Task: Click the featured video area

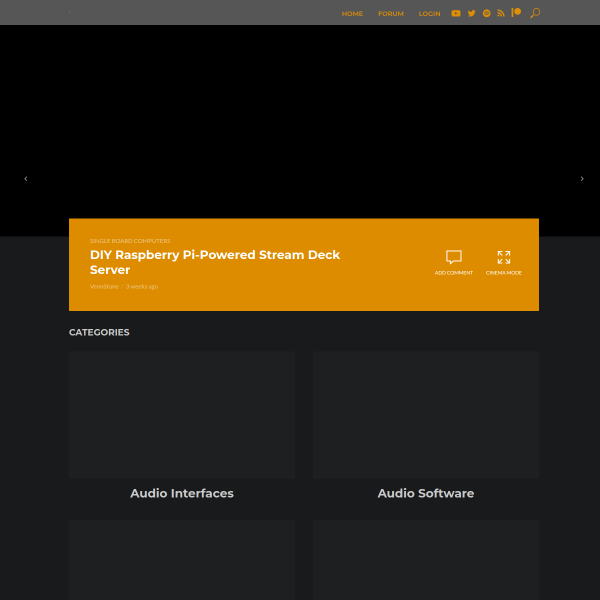Action: (300, 122)
